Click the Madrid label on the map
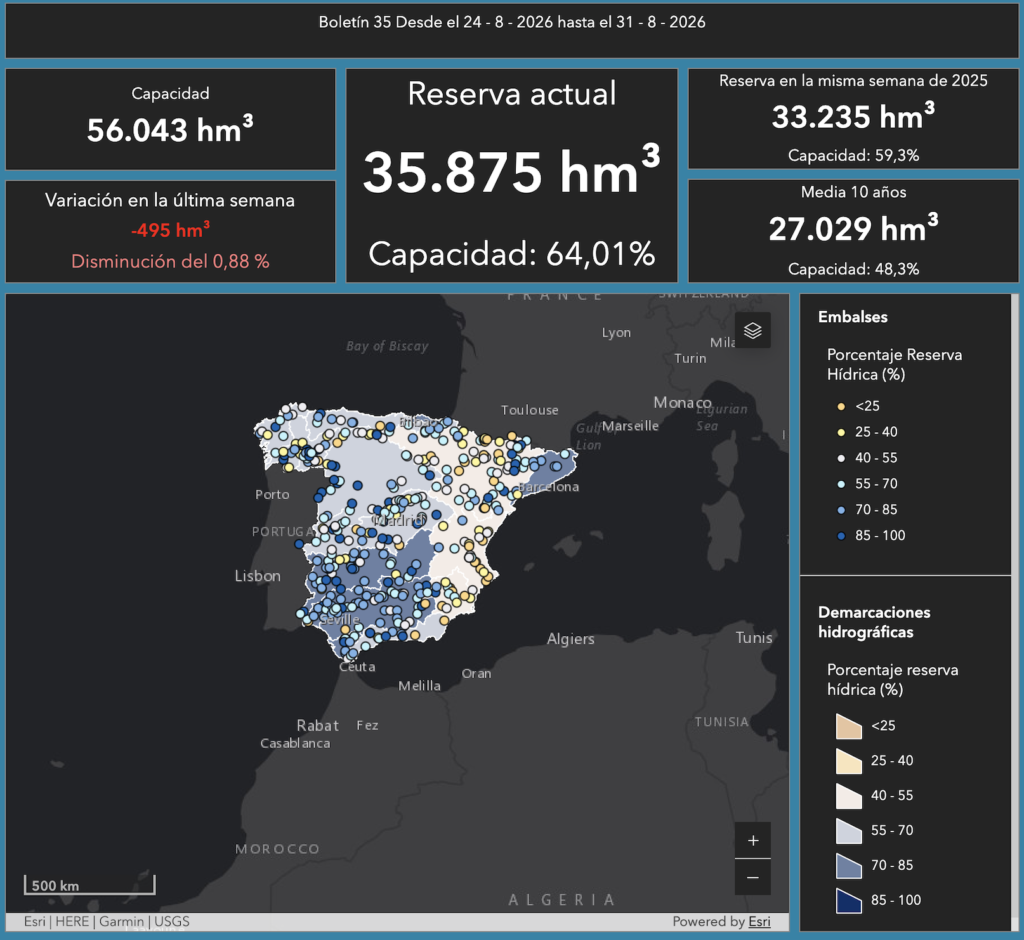 (x=399, y=521)
